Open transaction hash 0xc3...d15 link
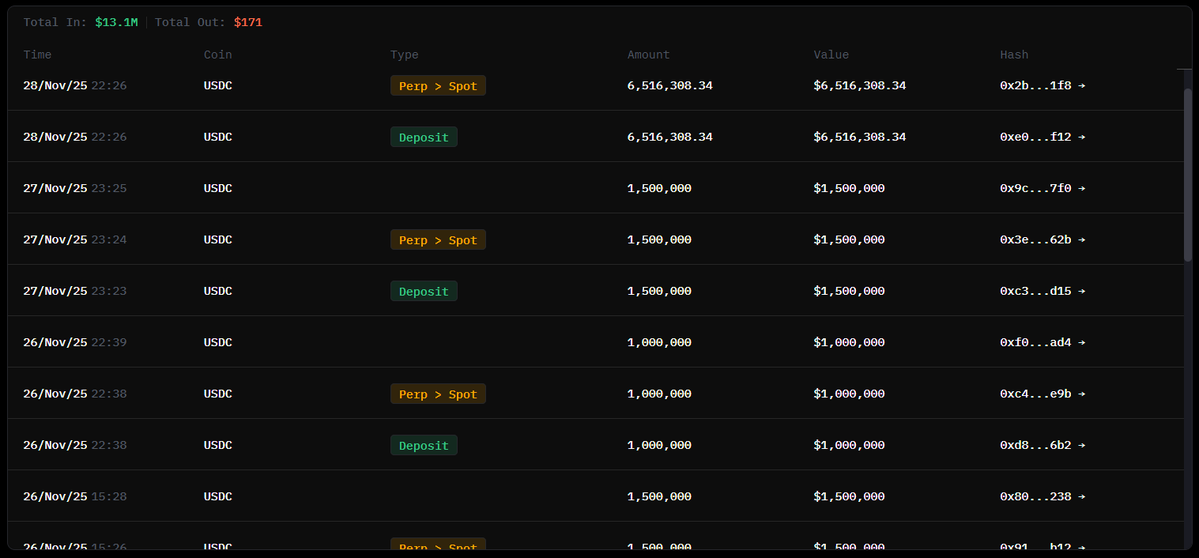The height and width of the screenshot is (558, 1199). (1042, 291)
